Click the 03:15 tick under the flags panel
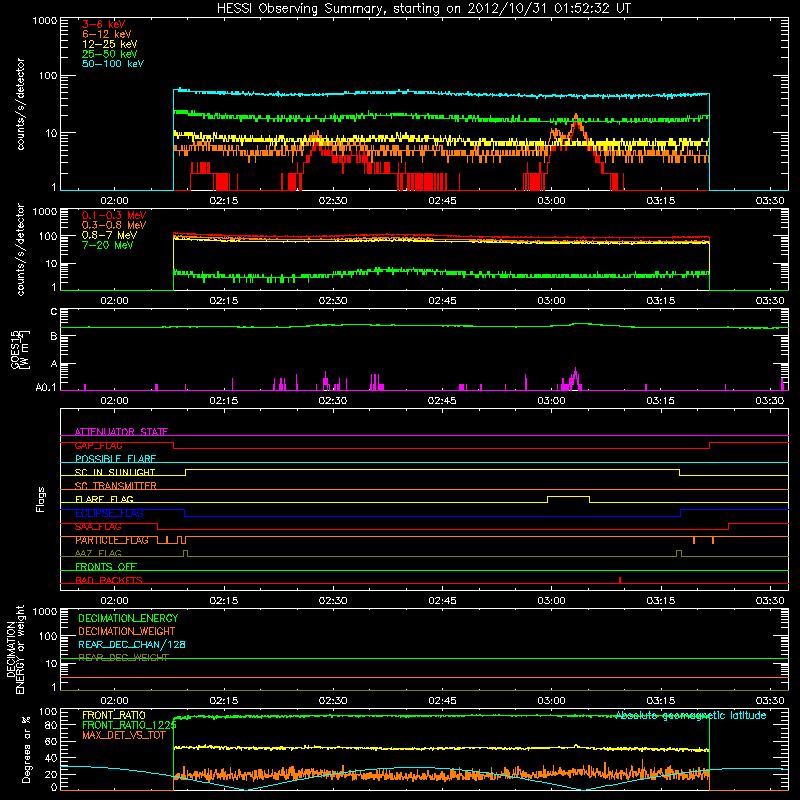 [661, 601]
